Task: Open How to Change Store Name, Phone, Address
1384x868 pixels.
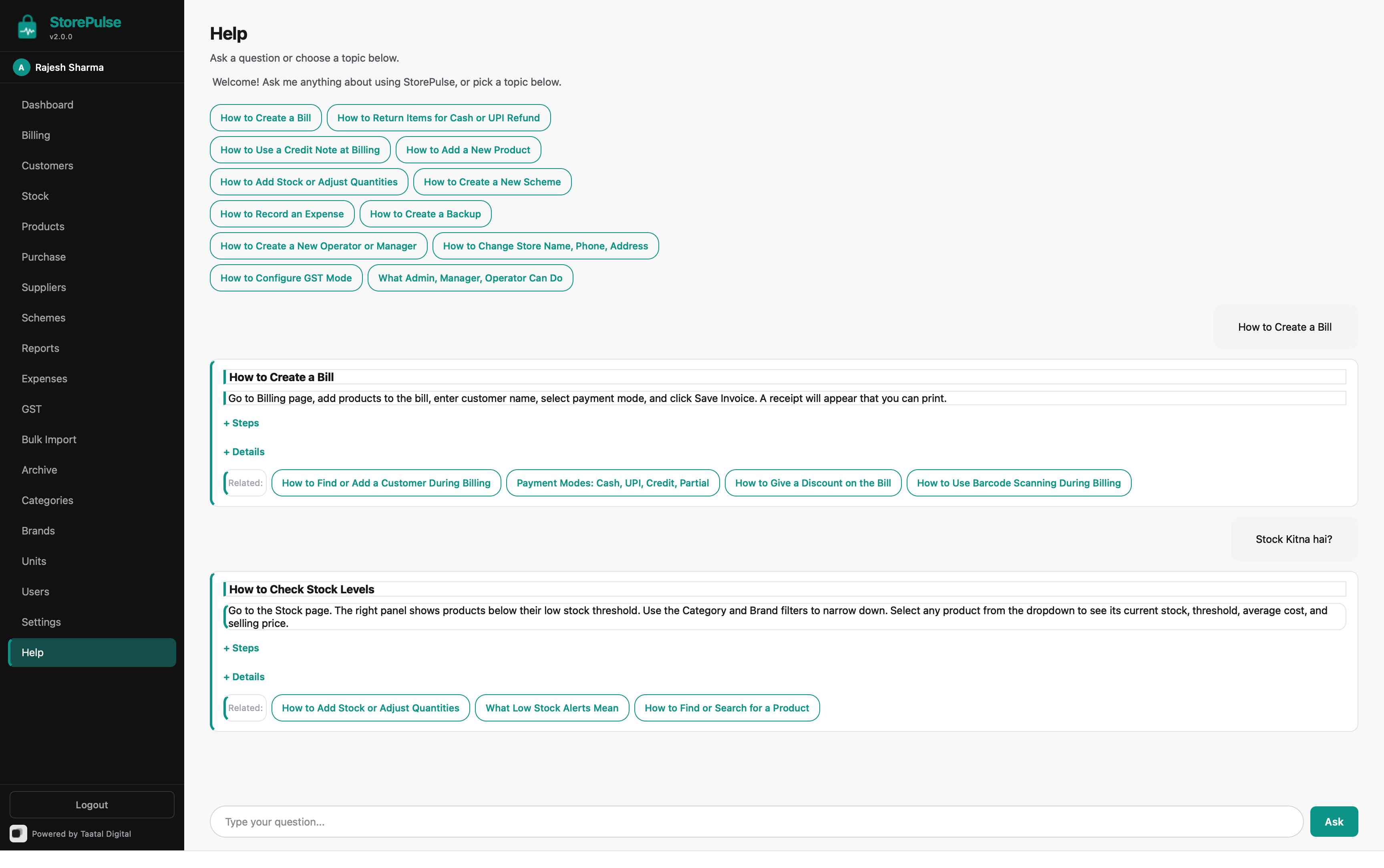Action: (545, 246)
